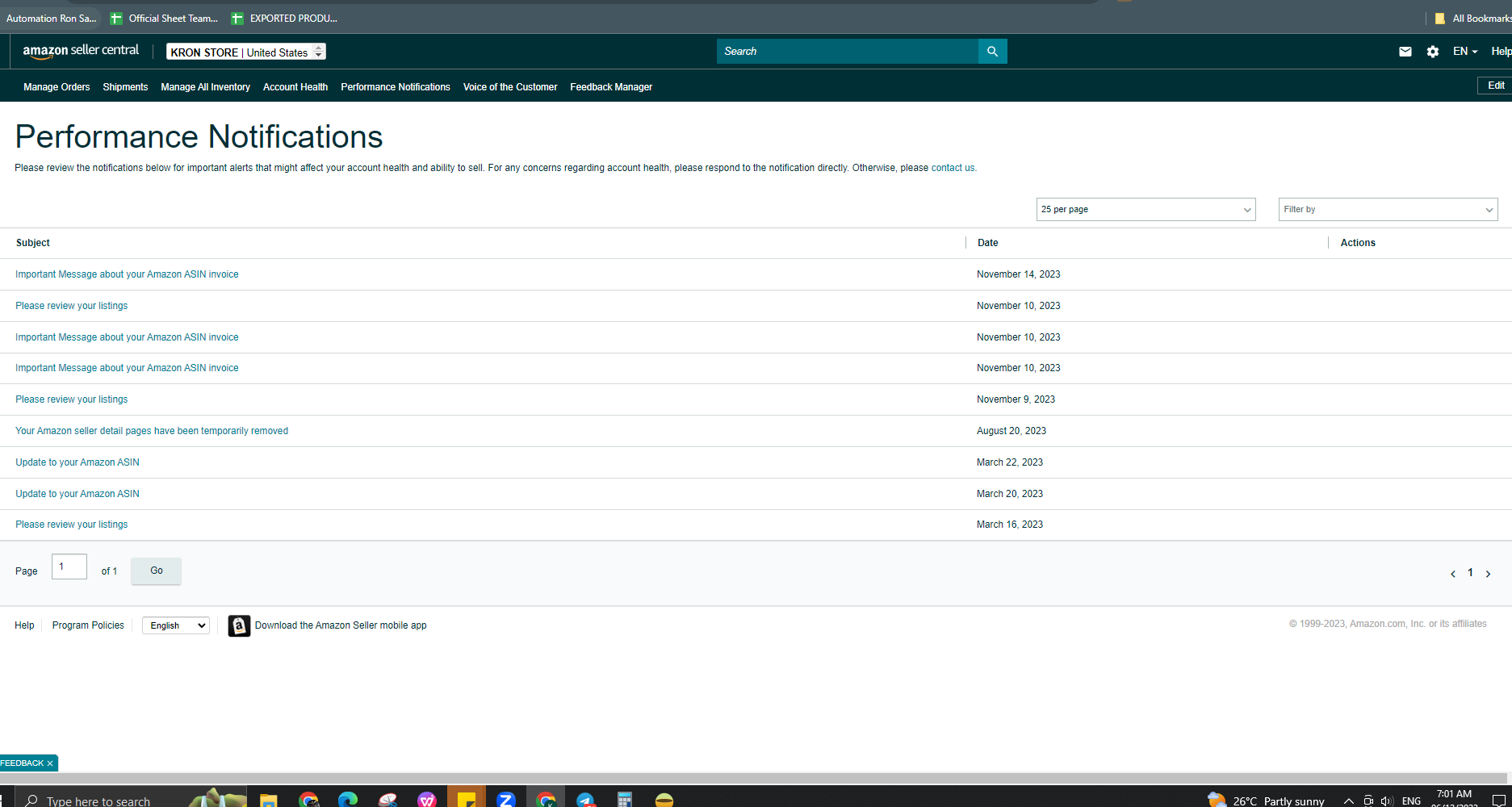Open March 22 Update to Amazon ASIN
1512x807 pixels.
[77, 462]
